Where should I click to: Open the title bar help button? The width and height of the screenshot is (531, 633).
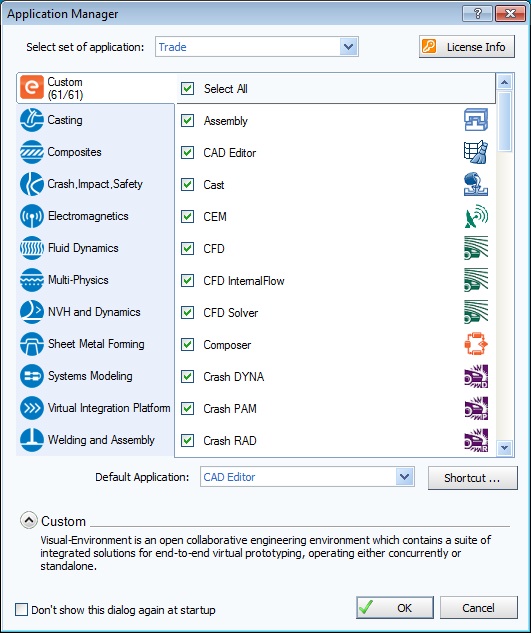pyautogui.click(x=477, y=14)
